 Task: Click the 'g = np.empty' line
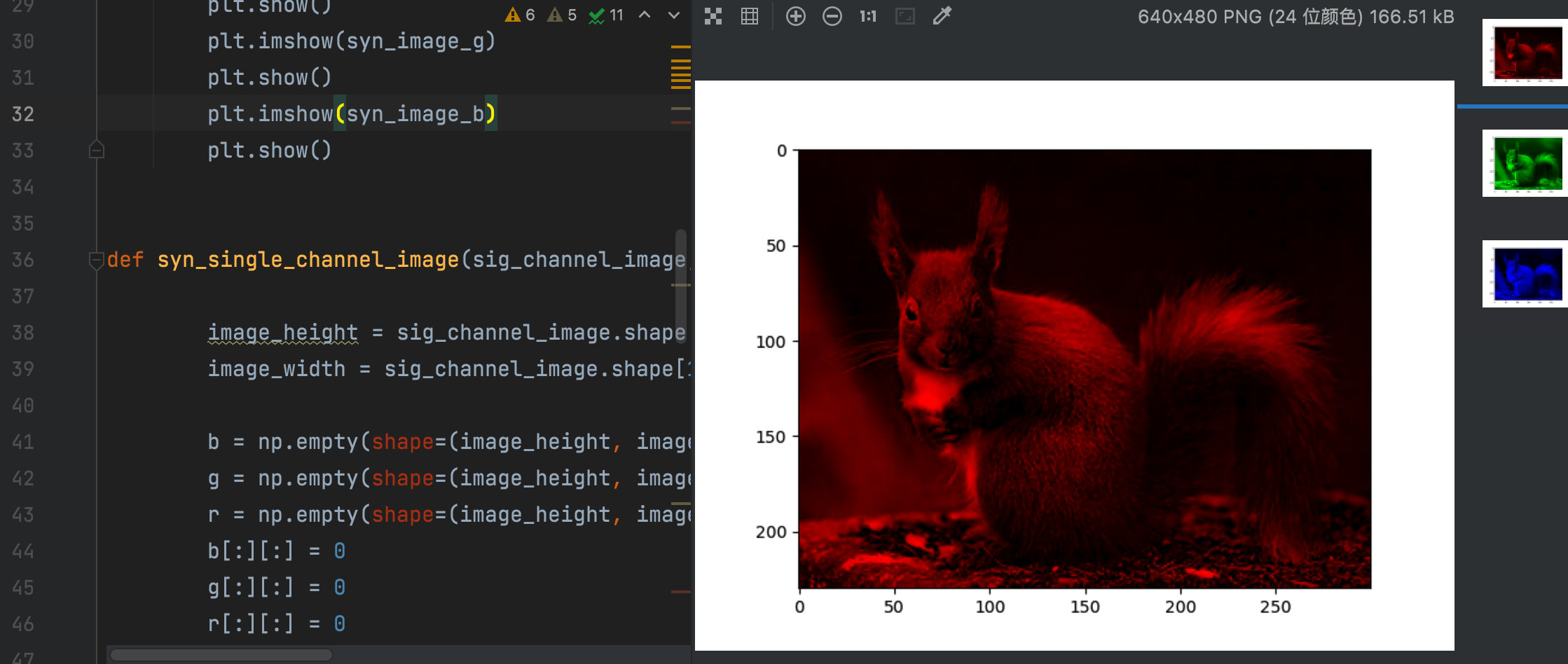click(448, 478)
